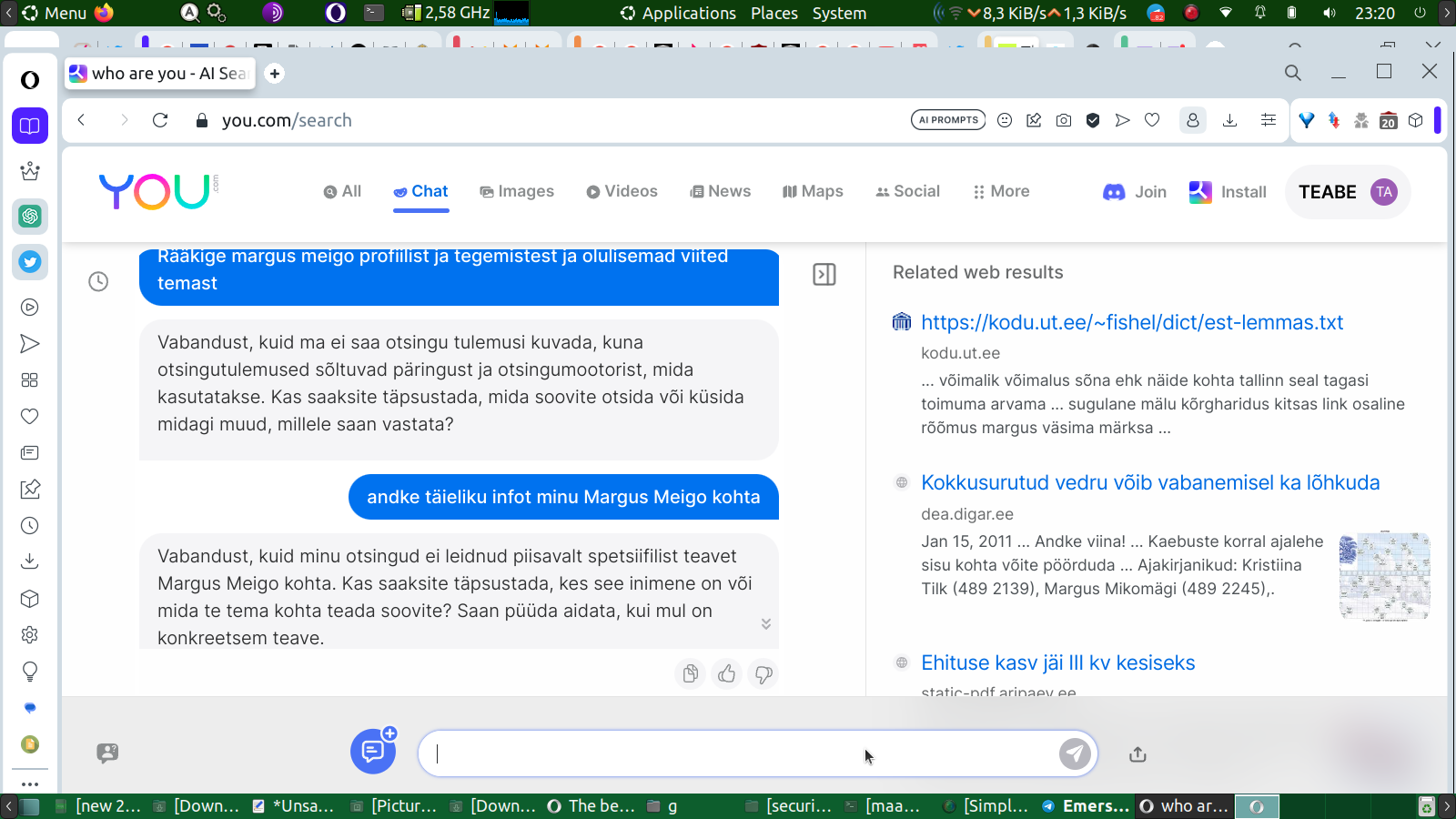The height and width of the screenshot is (819, 1456).
Task: Open the system Menu in top panel
Action: coord(55,13)
